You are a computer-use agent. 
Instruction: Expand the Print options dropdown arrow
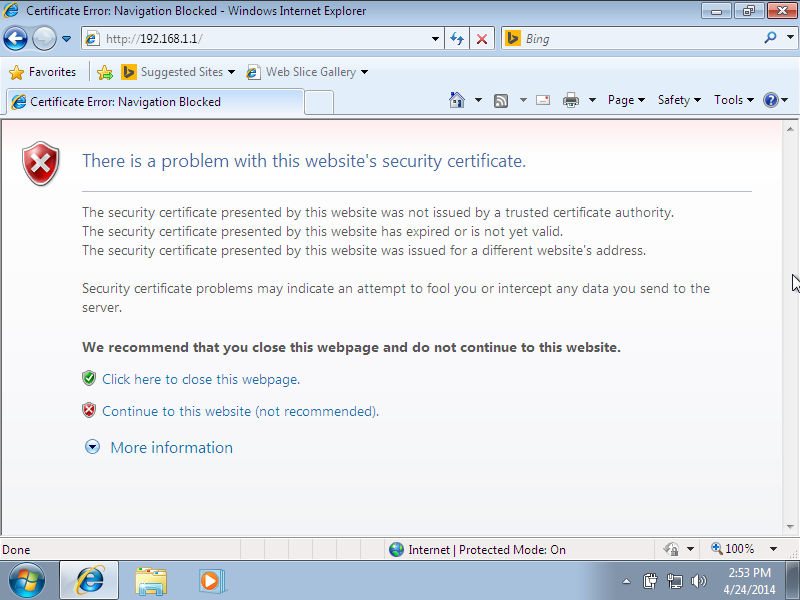[x=592, y=100]
